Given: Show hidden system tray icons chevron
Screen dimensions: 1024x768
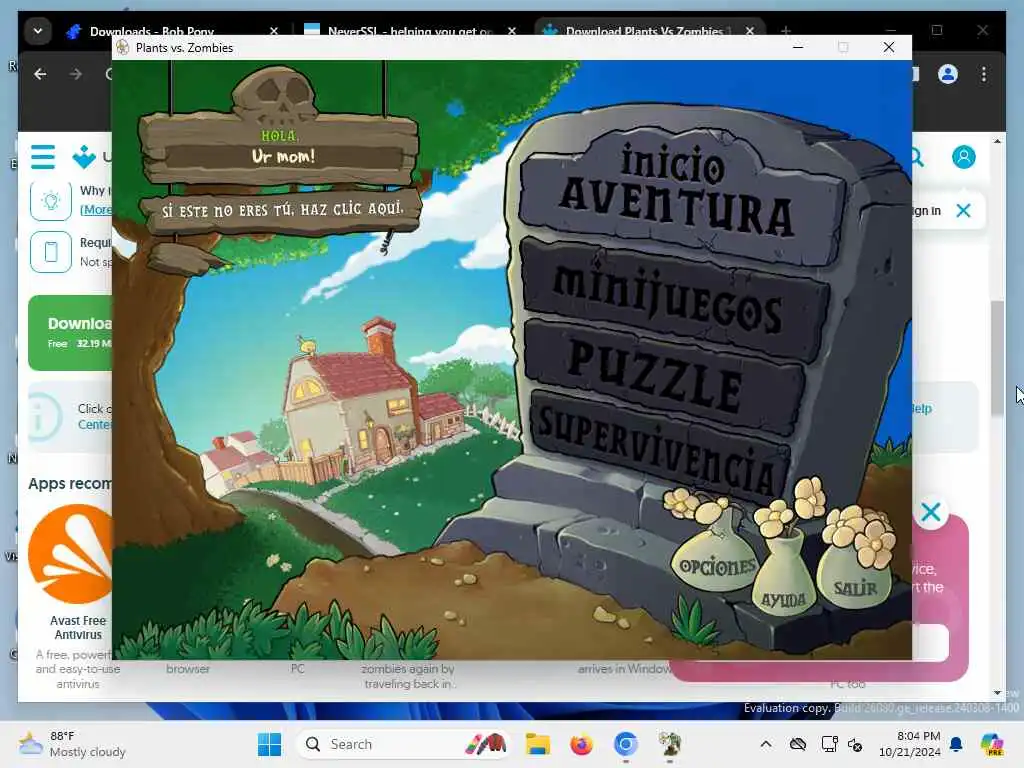Looking at the screenshot, I should (765, 744).
